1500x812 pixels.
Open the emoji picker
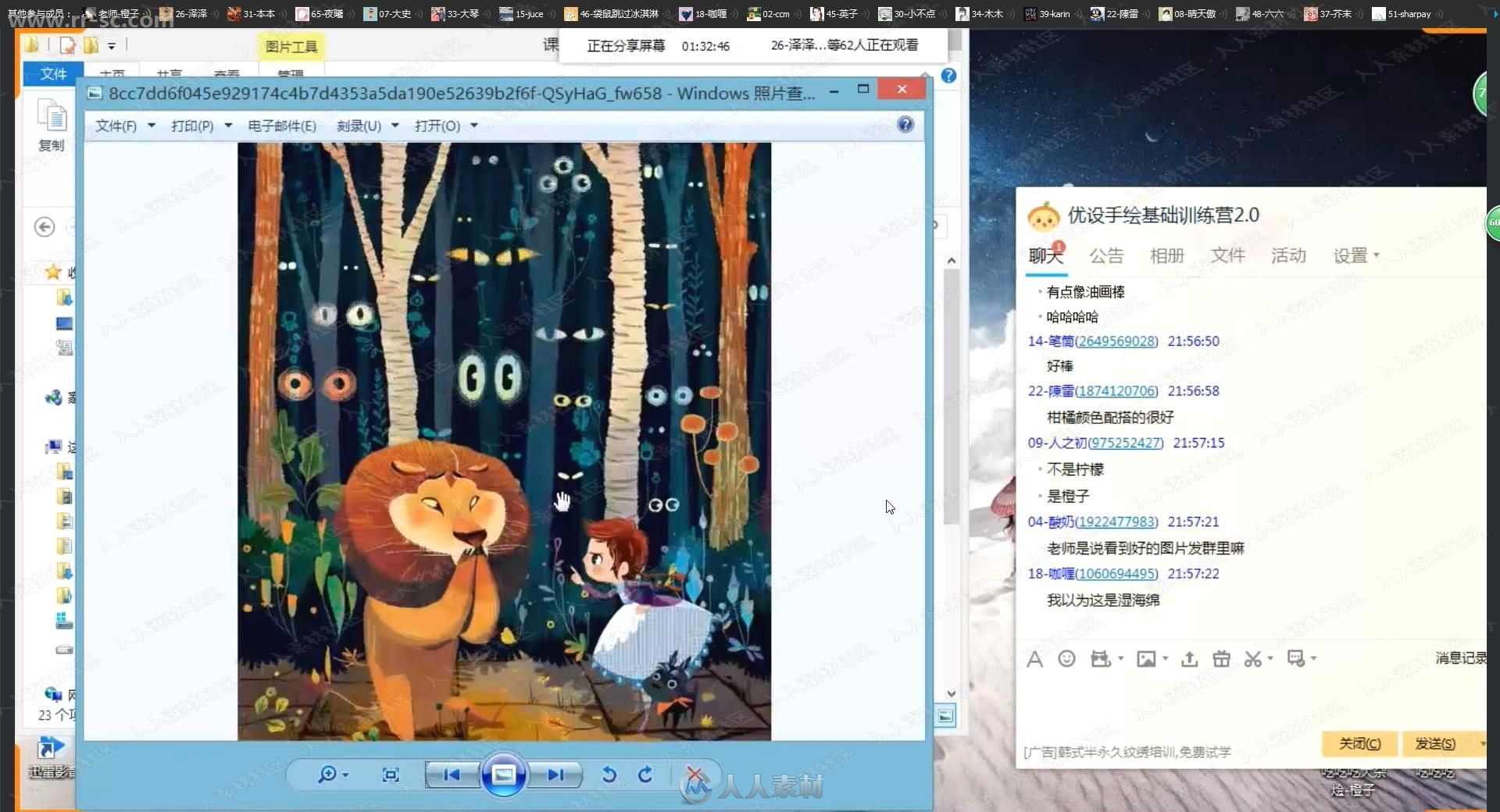1066,659
